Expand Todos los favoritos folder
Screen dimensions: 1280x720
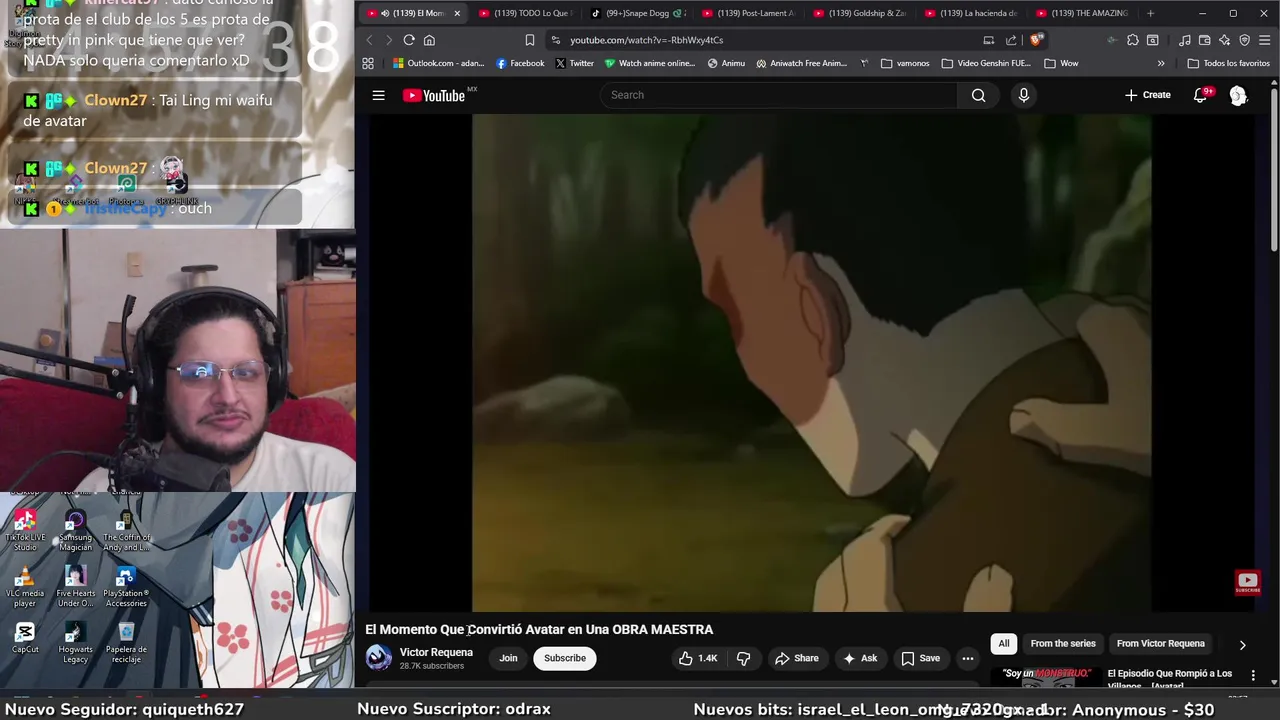point(1228,63)
